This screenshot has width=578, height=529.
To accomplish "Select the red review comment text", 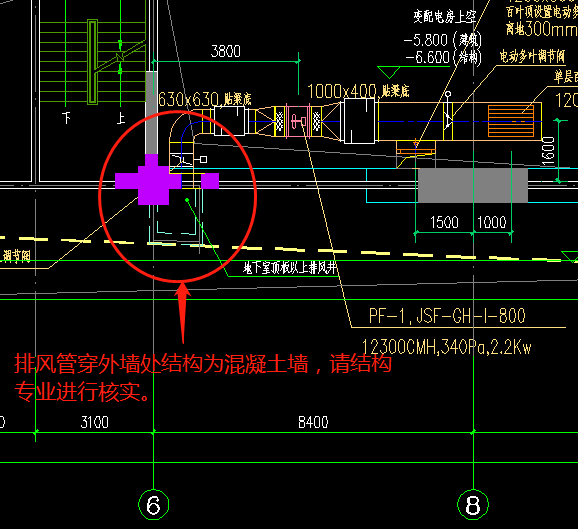I will click(x=203, y=377).
